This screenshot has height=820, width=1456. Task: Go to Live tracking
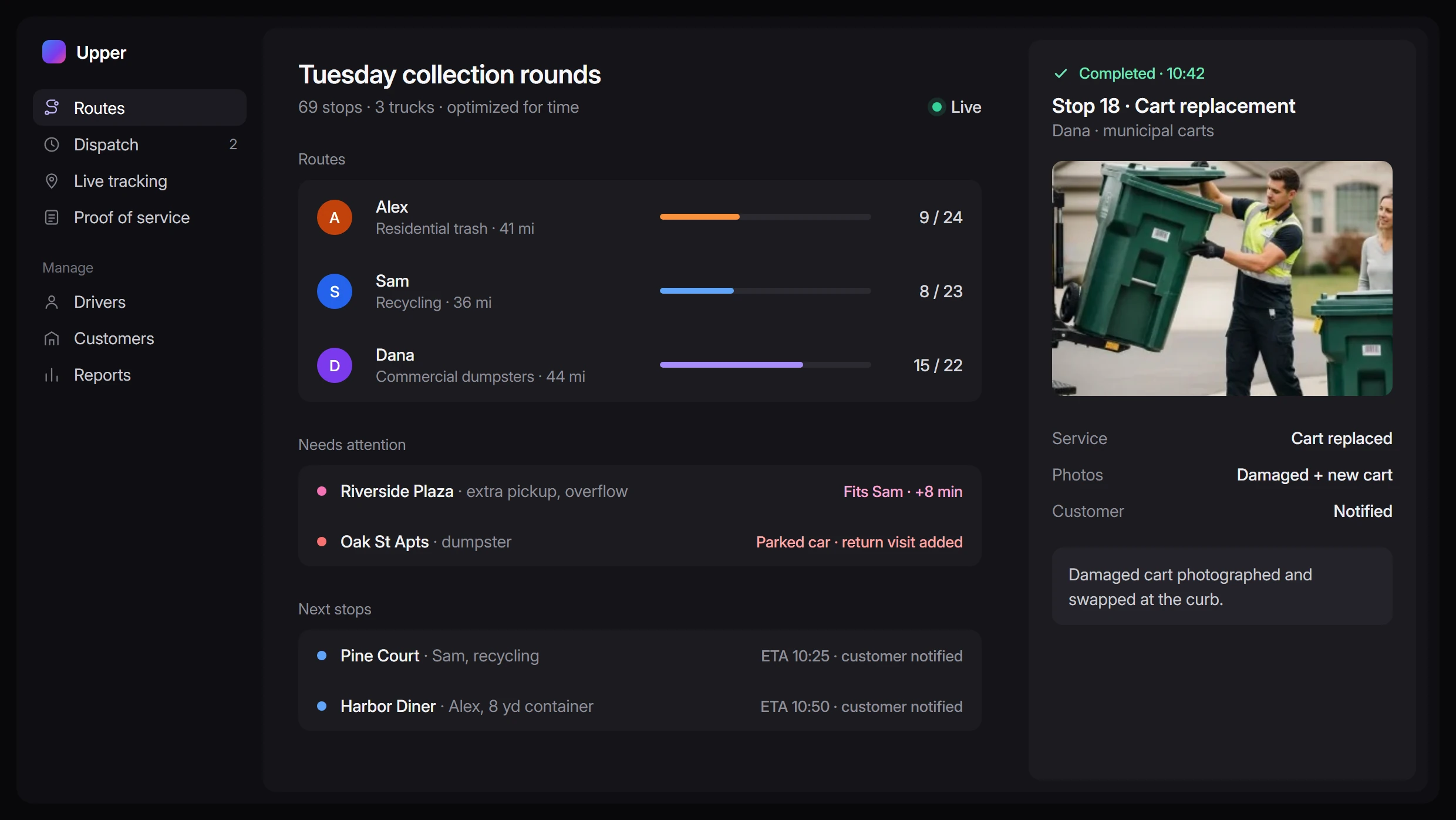click(x=140, y=181)
